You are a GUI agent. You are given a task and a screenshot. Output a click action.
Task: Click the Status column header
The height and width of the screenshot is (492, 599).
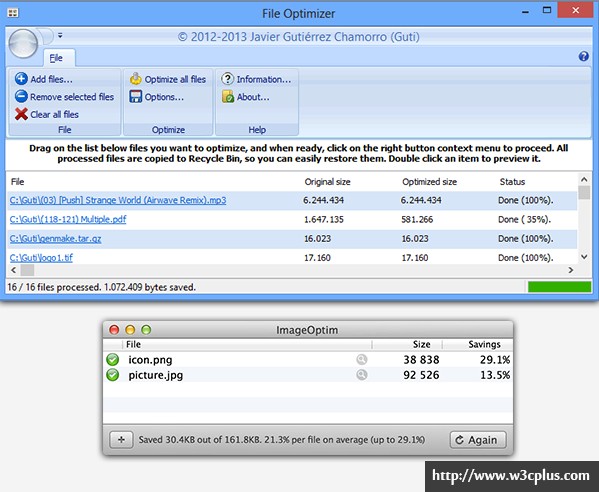pyautogui.click(x=512, y=182)
